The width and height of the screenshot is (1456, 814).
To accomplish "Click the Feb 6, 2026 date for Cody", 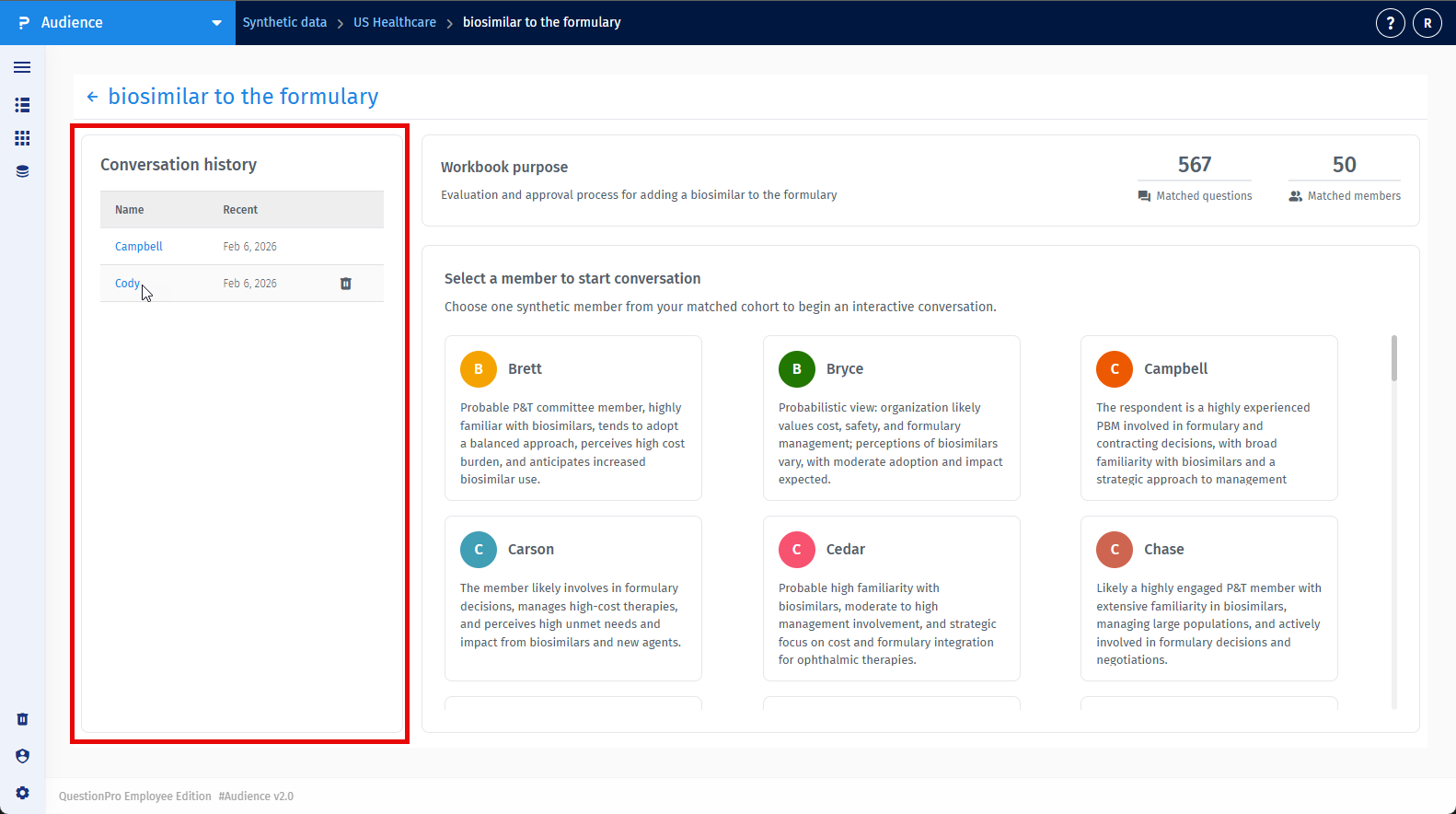I will pos(250,284).
